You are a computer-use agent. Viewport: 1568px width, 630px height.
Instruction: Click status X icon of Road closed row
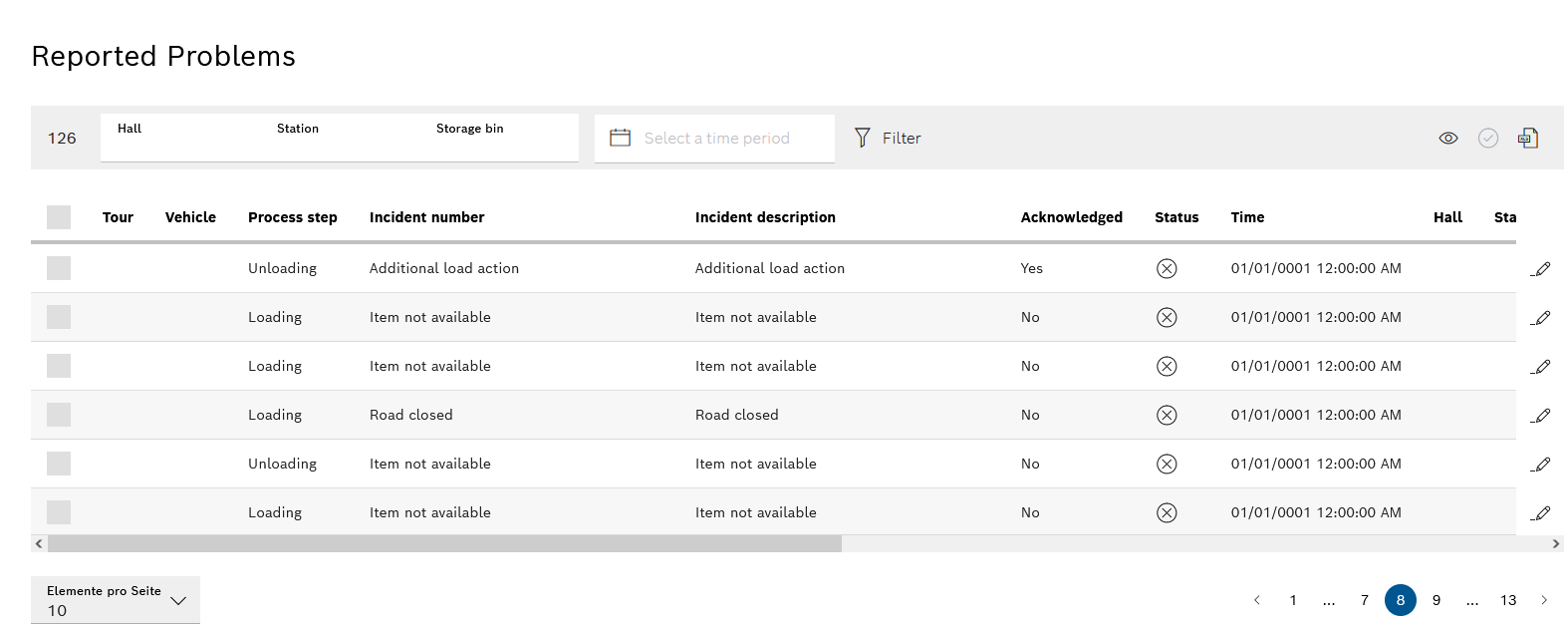point(1167,415)
